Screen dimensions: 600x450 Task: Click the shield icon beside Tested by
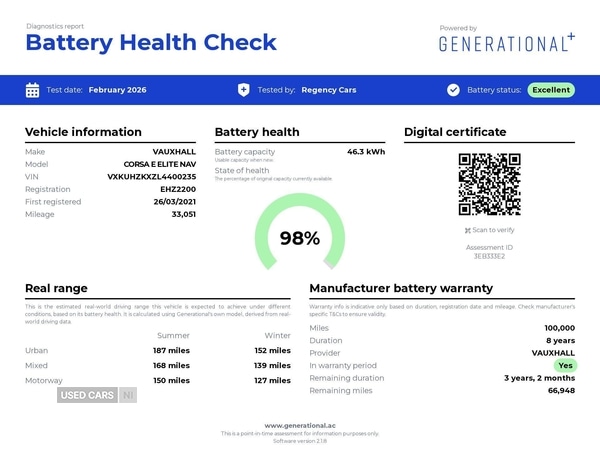[244, 90]
